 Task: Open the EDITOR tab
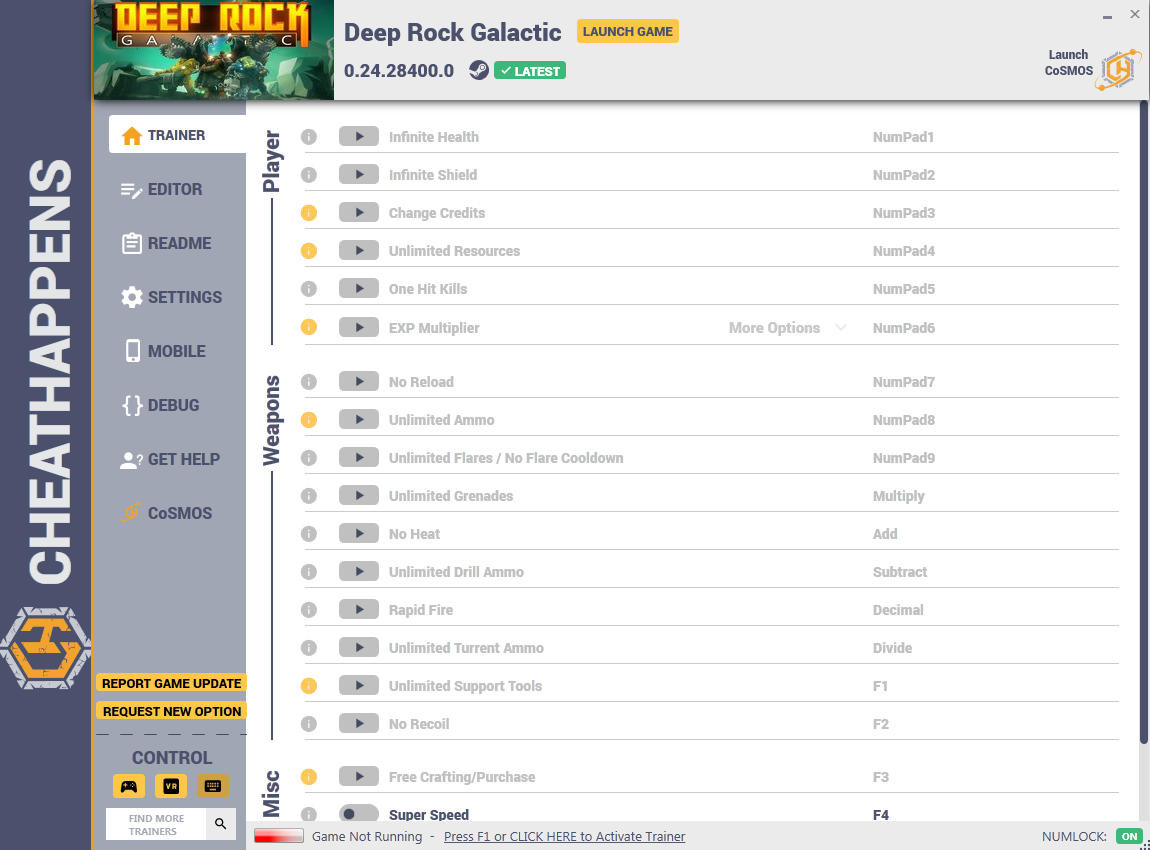177,189
